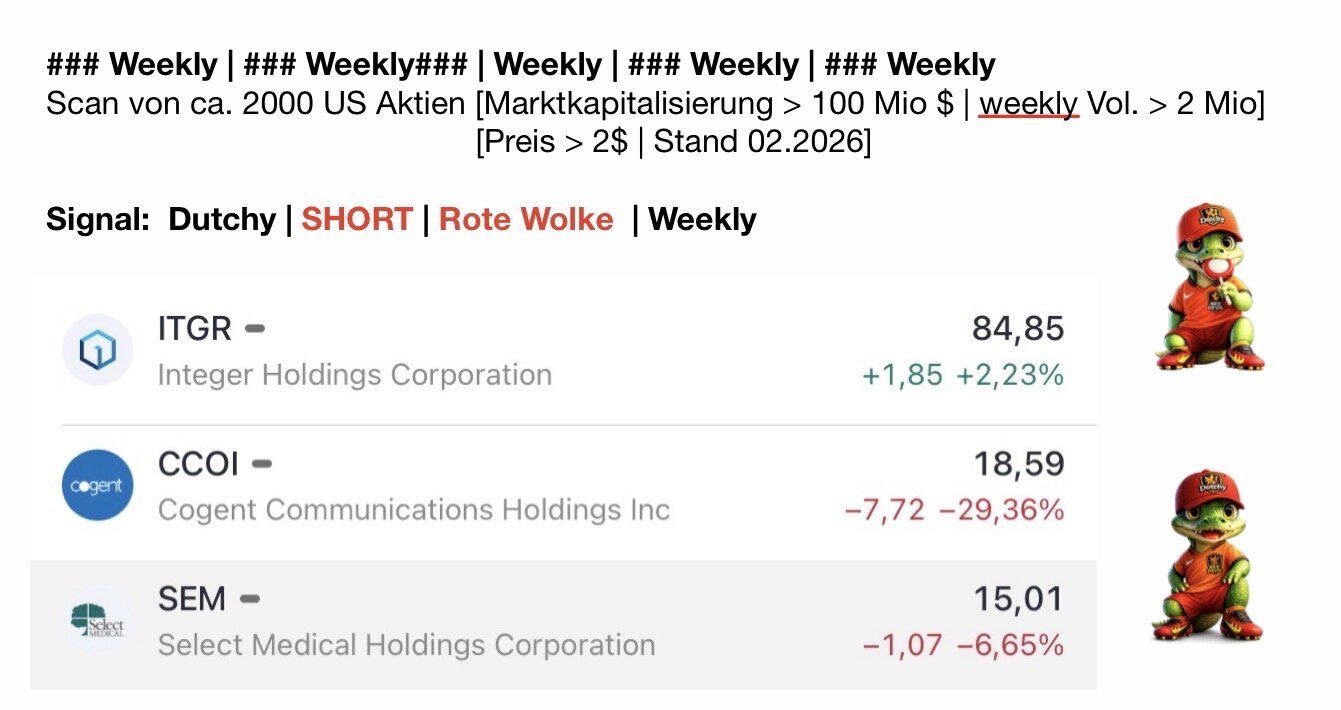The image size is (1341, 710).
Task: Select the CCOI ticker symbol
Action: pyautogui.click(x=198, y=464)
